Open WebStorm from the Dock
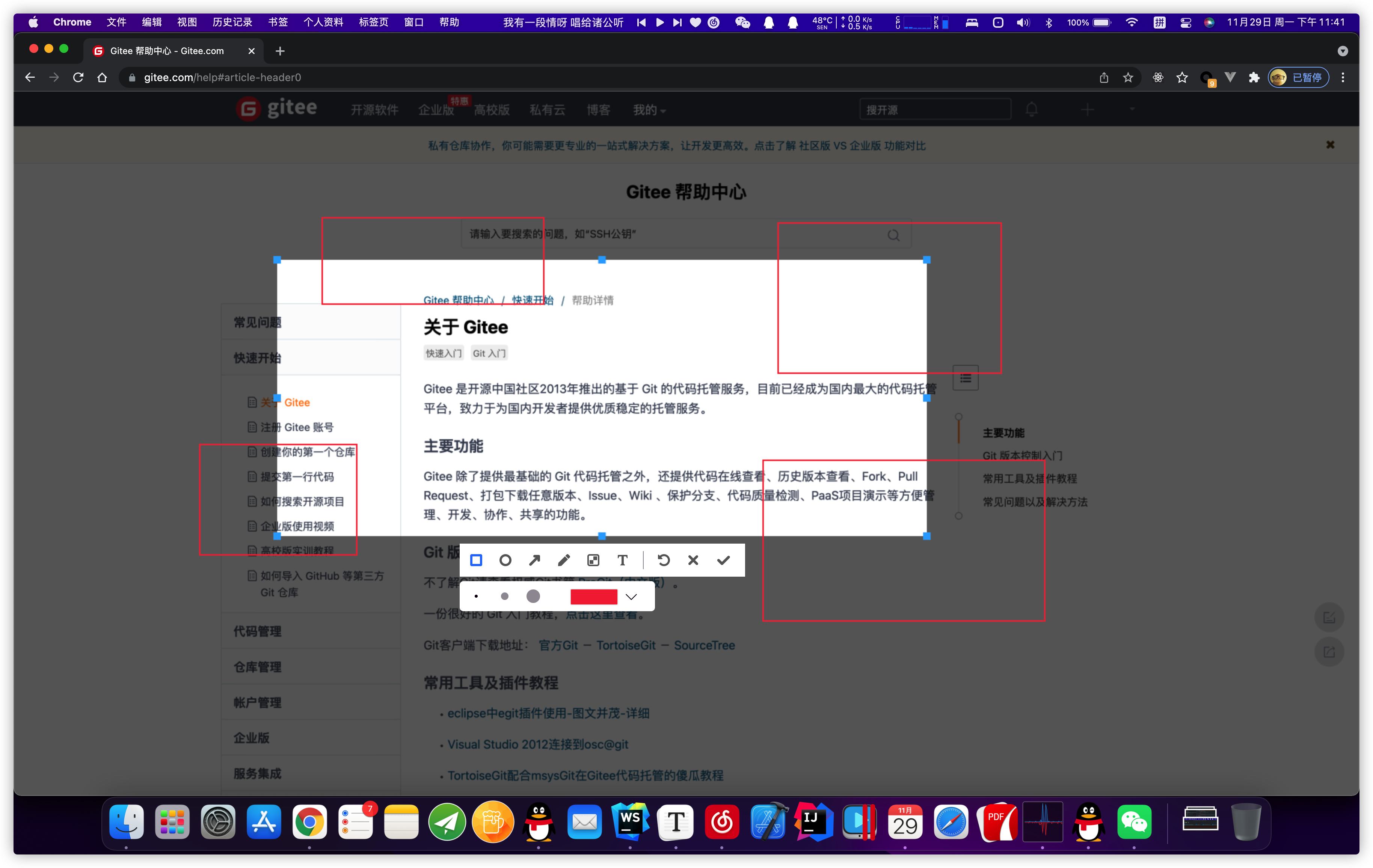Screen dimensions: 1373x868 click(630, 821)
